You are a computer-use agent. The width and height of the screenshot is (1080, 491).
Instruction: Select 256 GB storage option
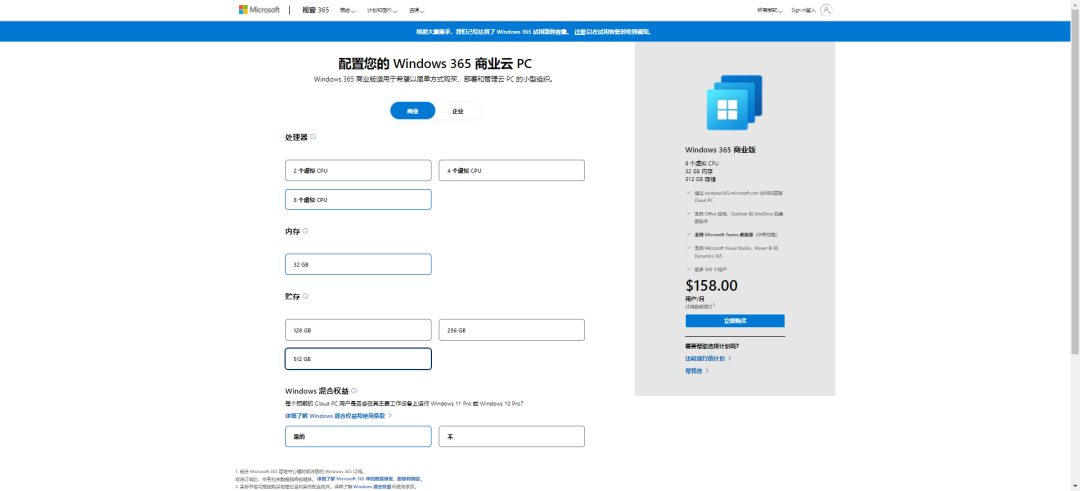(511, 330)
